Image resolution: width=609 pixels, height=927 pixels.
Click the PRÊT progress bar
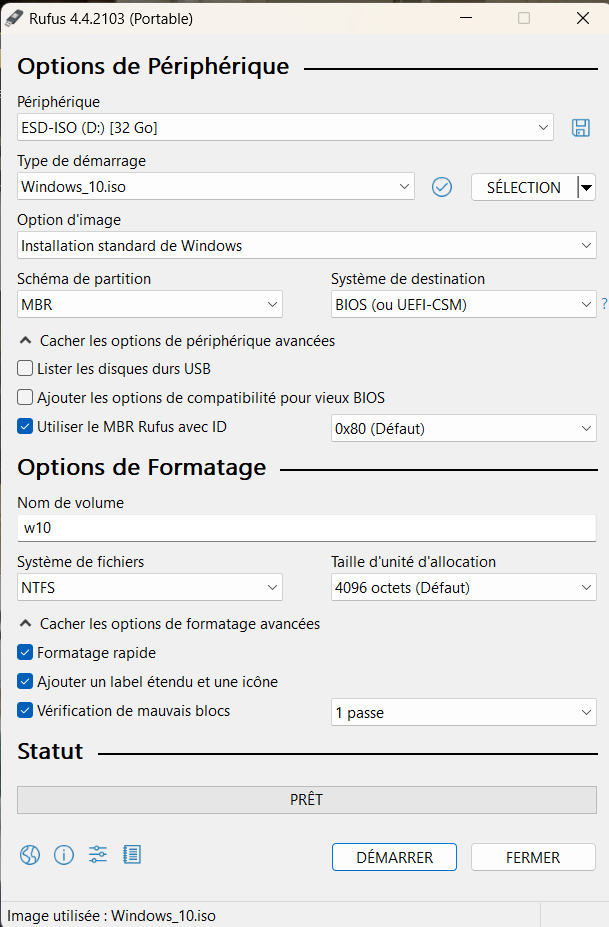pos(306,800)
